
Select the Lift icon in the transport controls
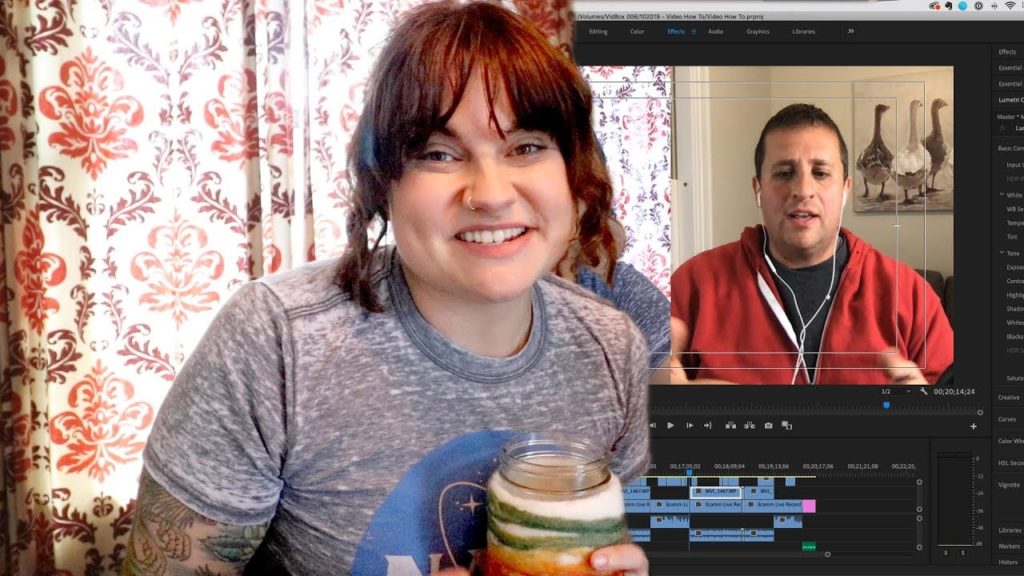point(729,426)
